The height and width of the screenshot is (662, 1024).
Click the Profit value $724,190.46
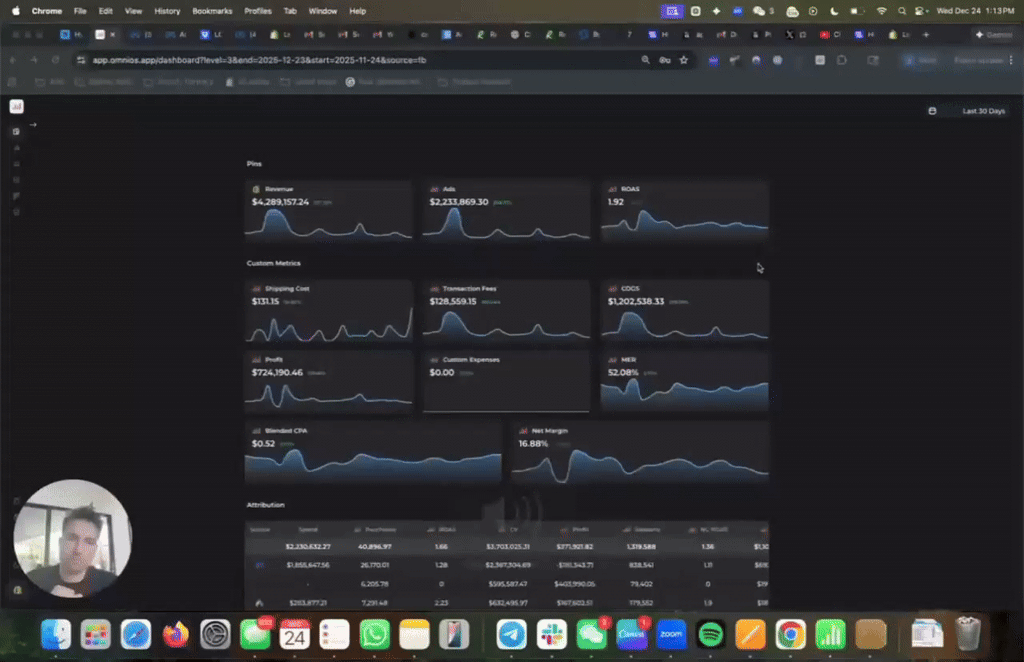(277, 372)
